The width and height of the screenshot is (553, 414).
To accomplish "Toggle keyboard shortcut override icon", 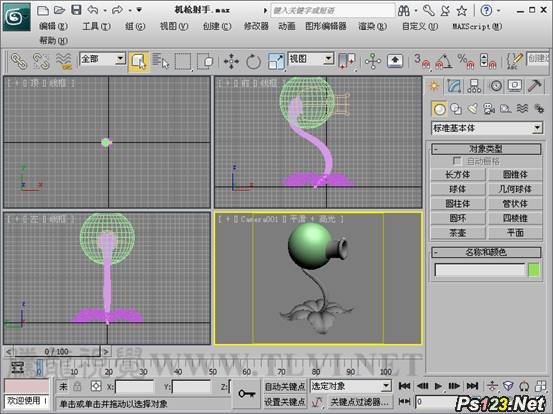I will 395,61.
